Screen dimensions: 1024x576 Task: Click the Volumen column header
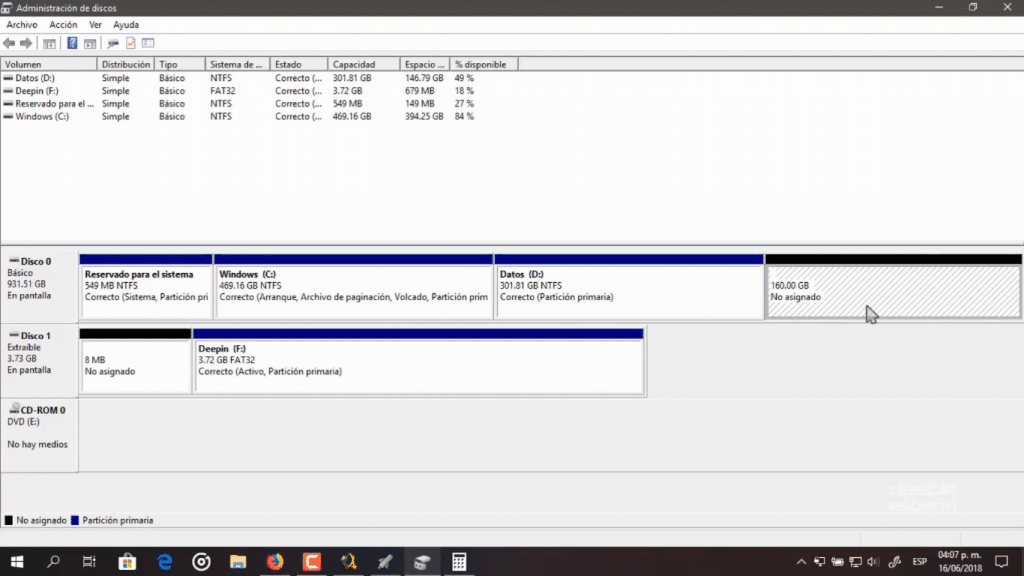48,64
